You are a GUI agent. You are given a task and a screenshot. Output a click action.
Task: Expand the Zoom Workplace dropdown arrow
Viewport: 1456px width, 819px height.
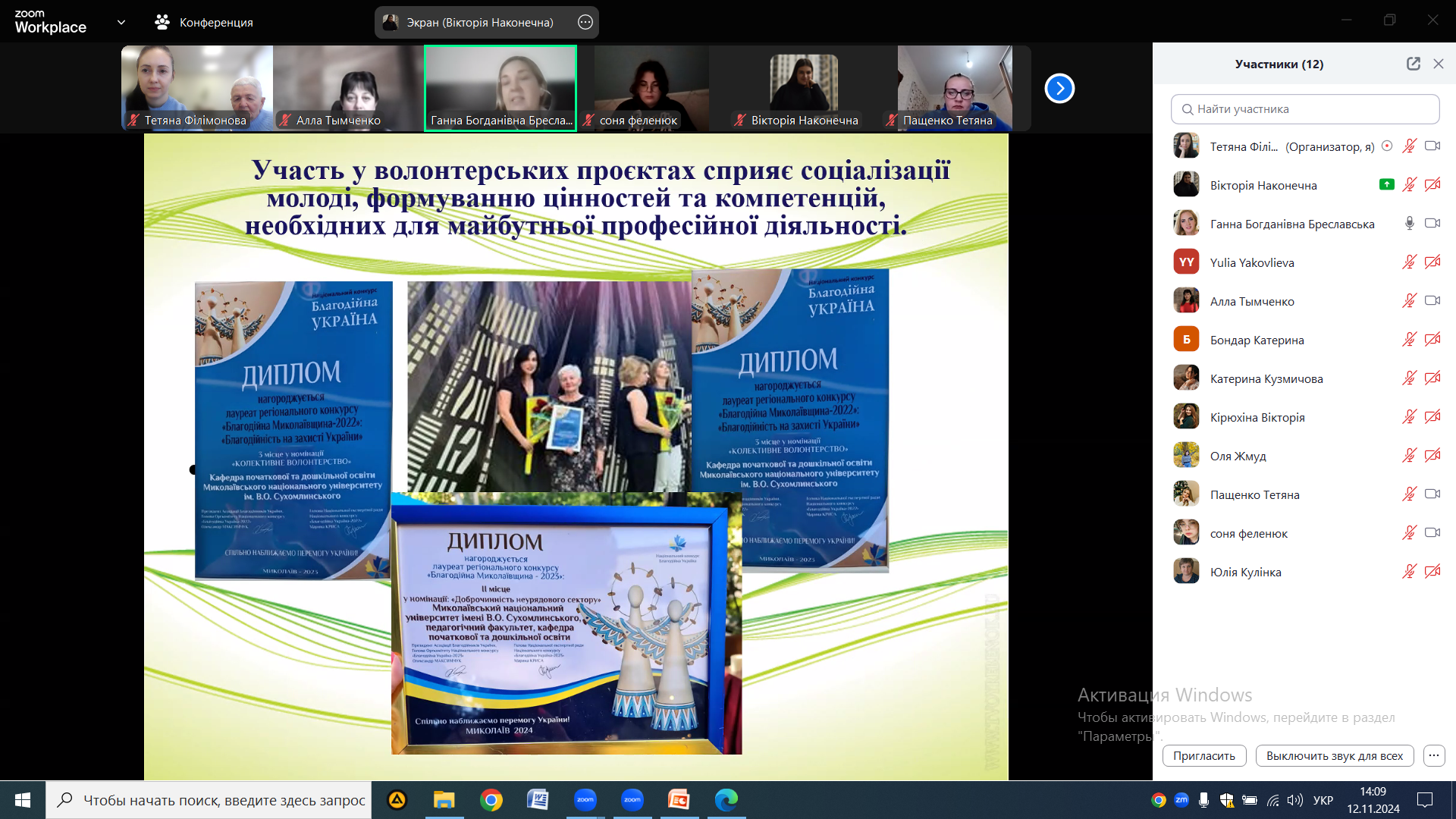coord(121,22)
